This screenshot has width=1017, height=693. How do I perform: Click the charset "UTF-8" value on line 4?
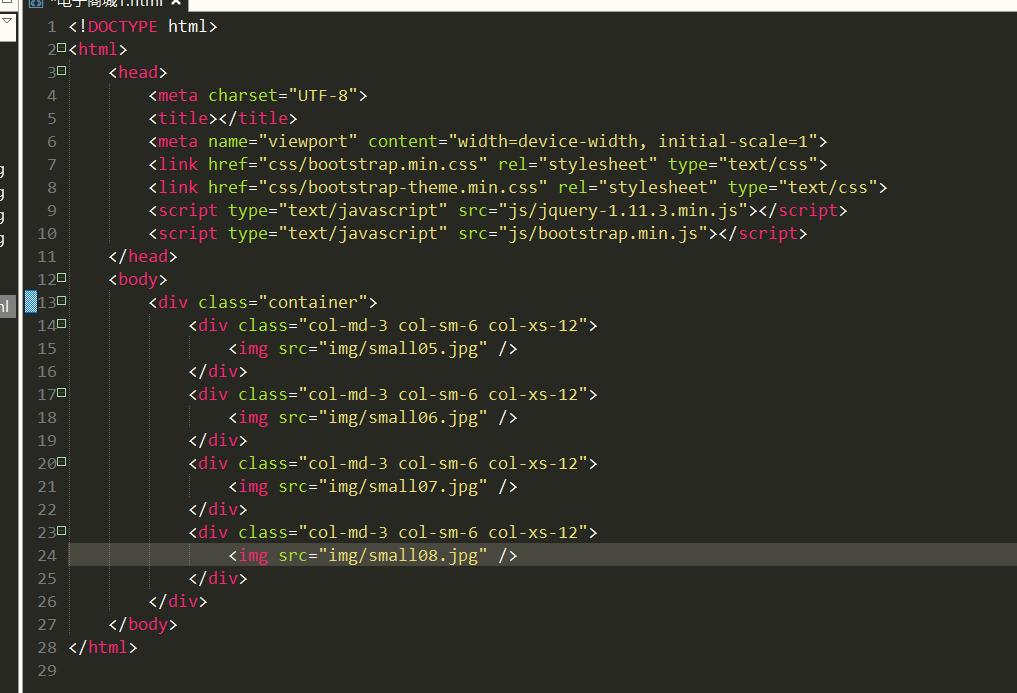323,95
